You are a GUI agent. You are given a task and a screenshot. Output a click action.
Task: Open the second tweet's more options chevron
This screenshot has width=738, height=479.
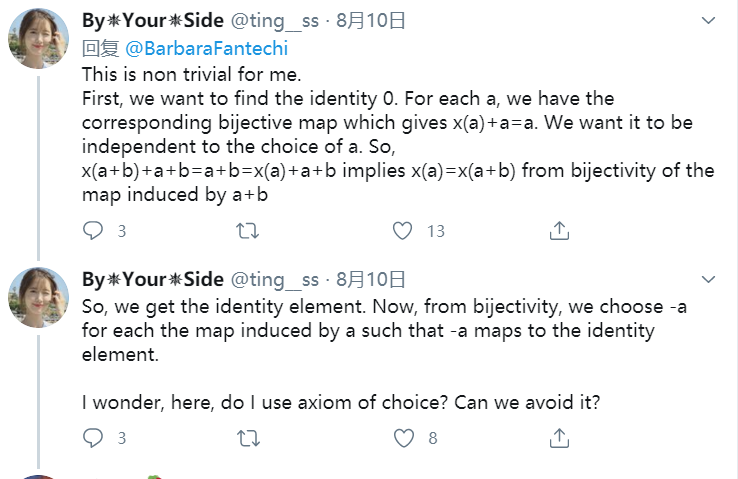[708, 280]
